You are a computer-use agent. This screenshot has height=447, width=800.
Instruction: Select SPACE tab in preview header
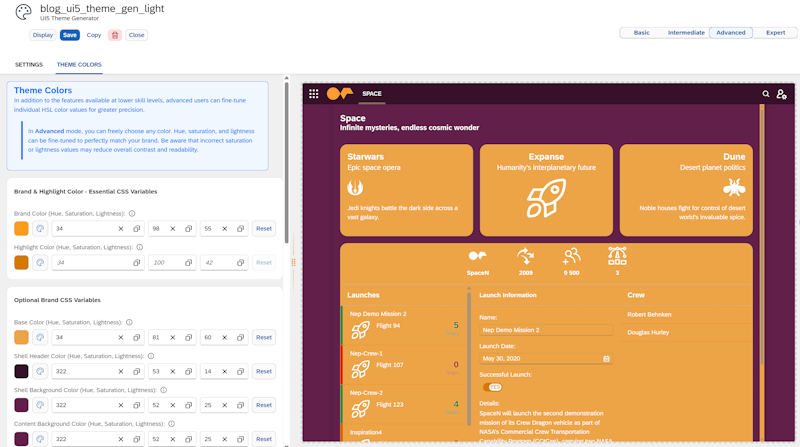(371, 94)
